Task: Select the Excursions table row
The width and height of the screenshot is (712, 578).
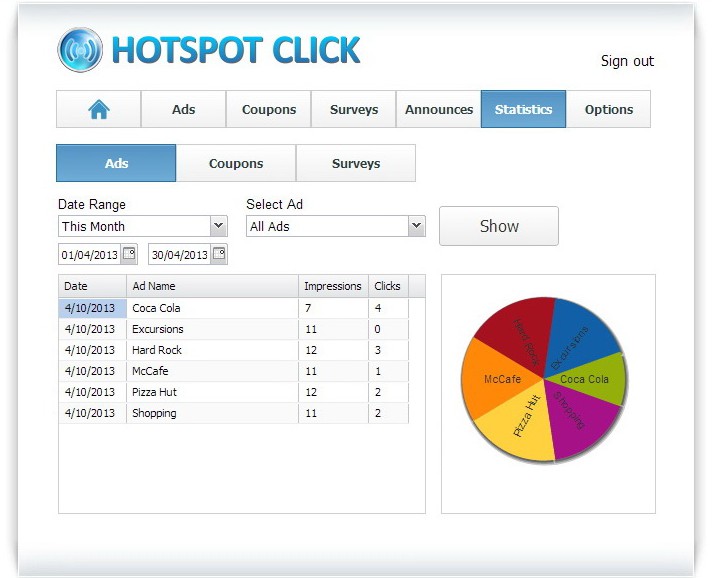Action: (233, 329)
